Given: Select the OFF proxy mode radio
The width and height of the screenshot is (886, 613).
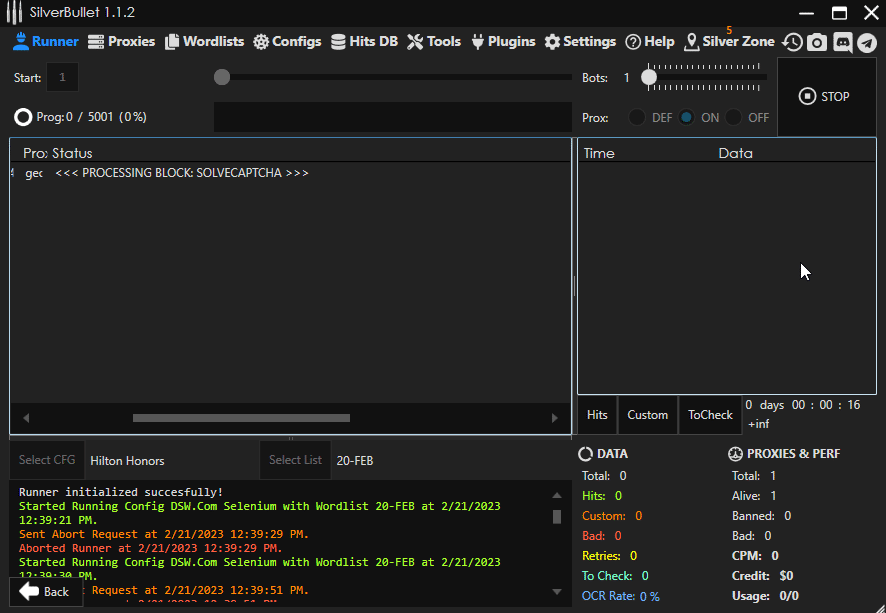Looking at the screenshot, I should pos(733,118).
